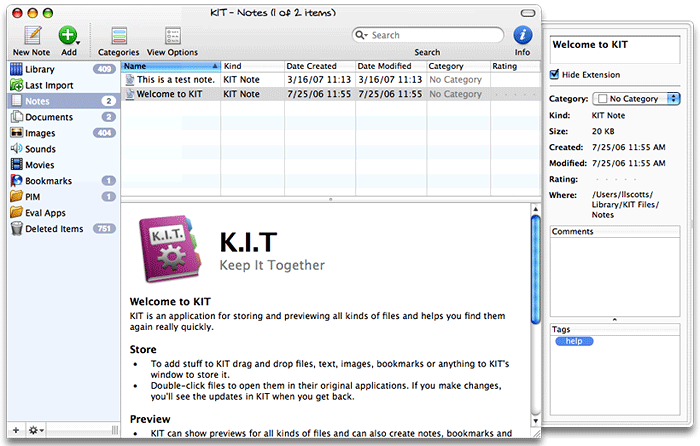Set rating dots in Info panel
Image resolution: width=700 pixels, height=446 pixels.
pos(616,179)
